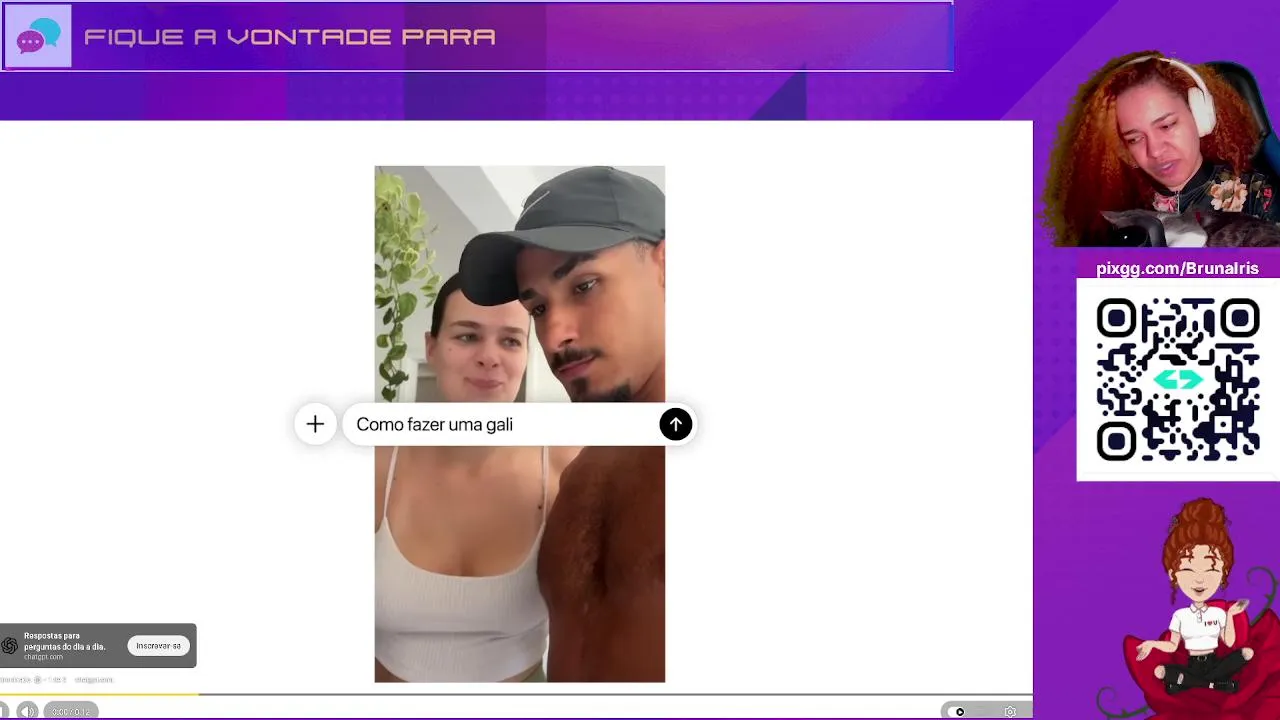The height and width of the screenshot is (720, 1280).
Task: Click the pixgg.com/BrunaIris link text
Action: point(1177,268)
